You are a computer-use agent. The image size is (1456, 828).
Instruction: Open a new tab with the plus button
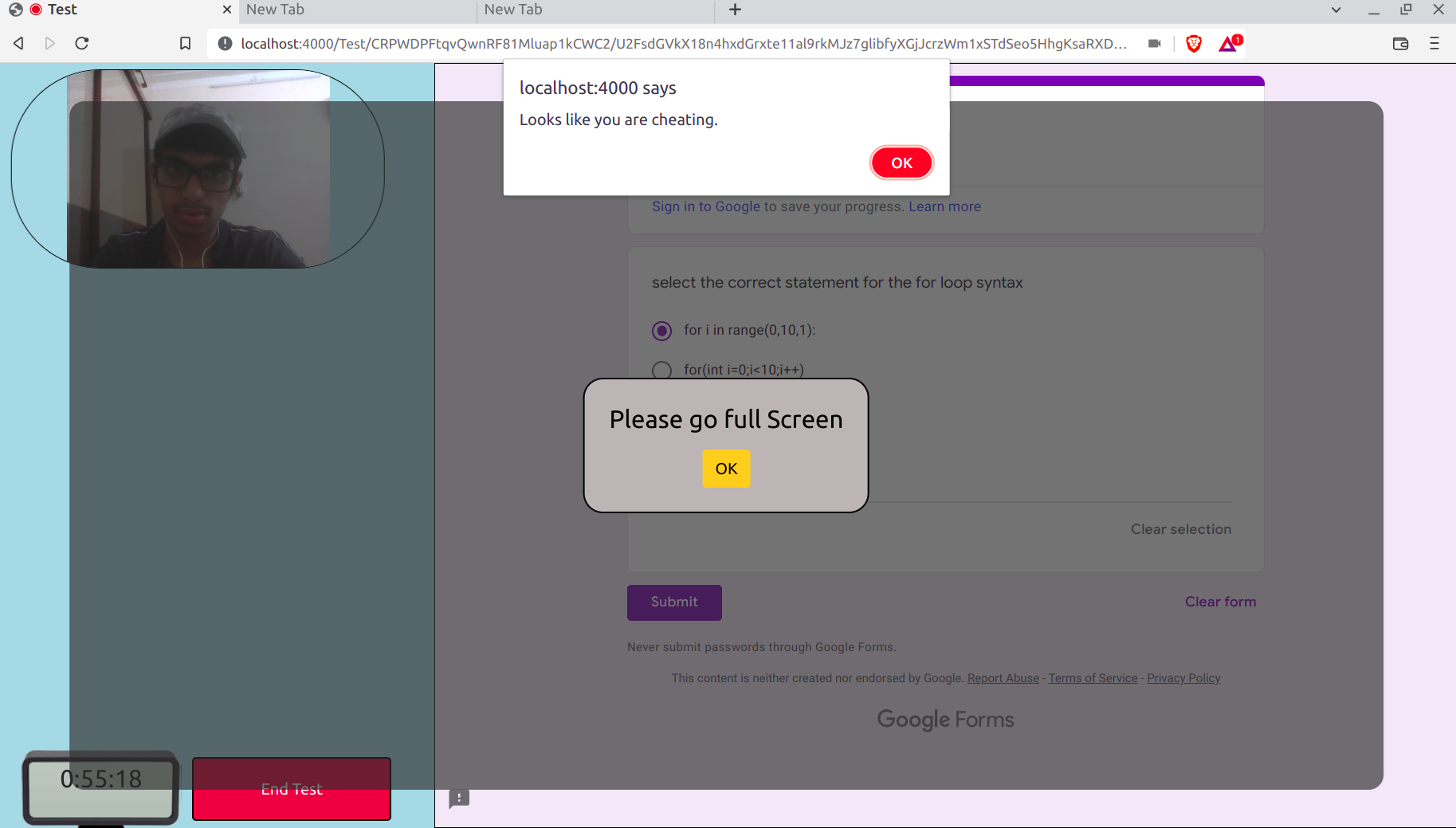[735, 10]
